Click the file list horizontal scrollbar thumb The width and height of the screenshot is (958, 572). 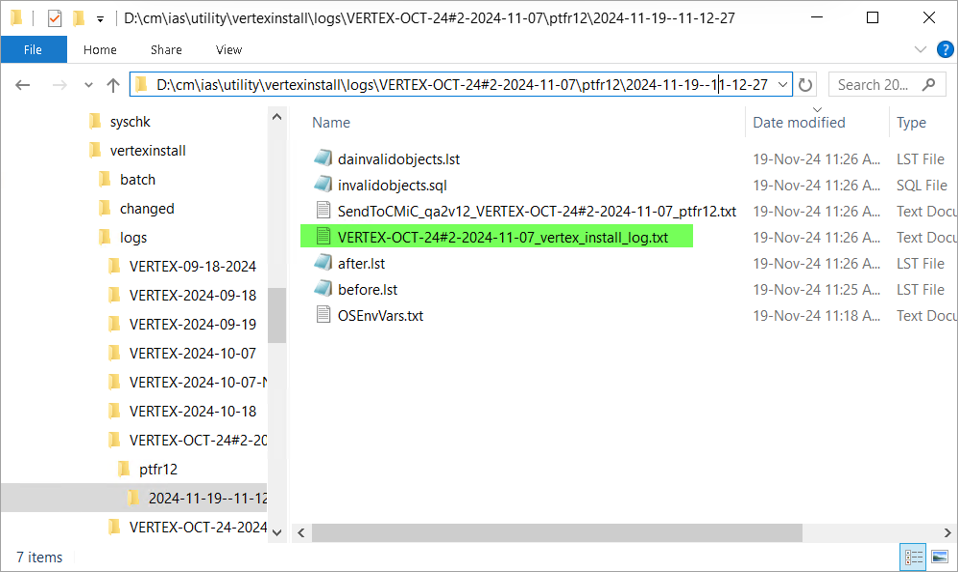[557, 533]
